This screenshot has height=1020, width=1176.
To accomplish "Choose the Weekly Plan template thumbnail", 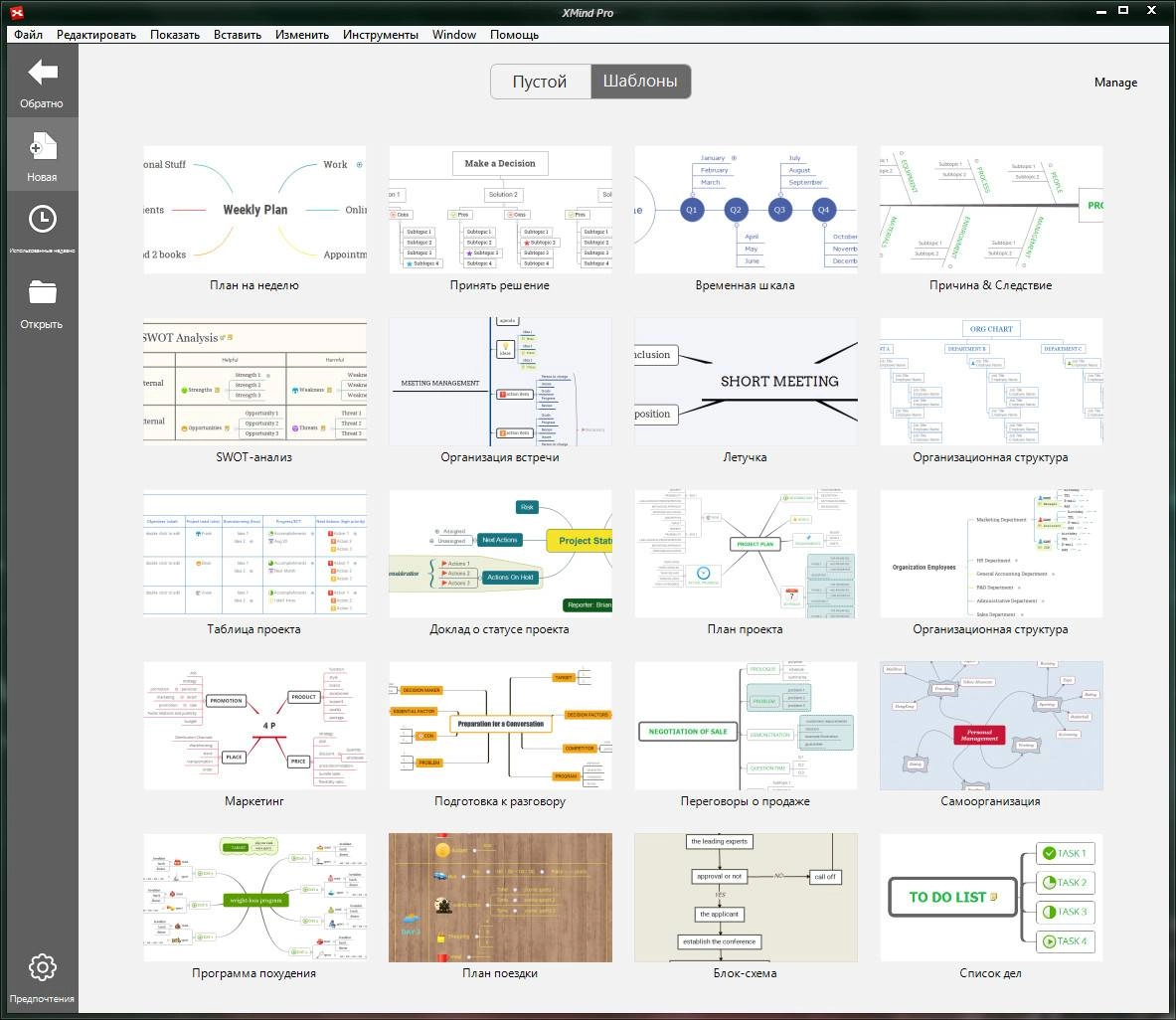I will (255, 210).
